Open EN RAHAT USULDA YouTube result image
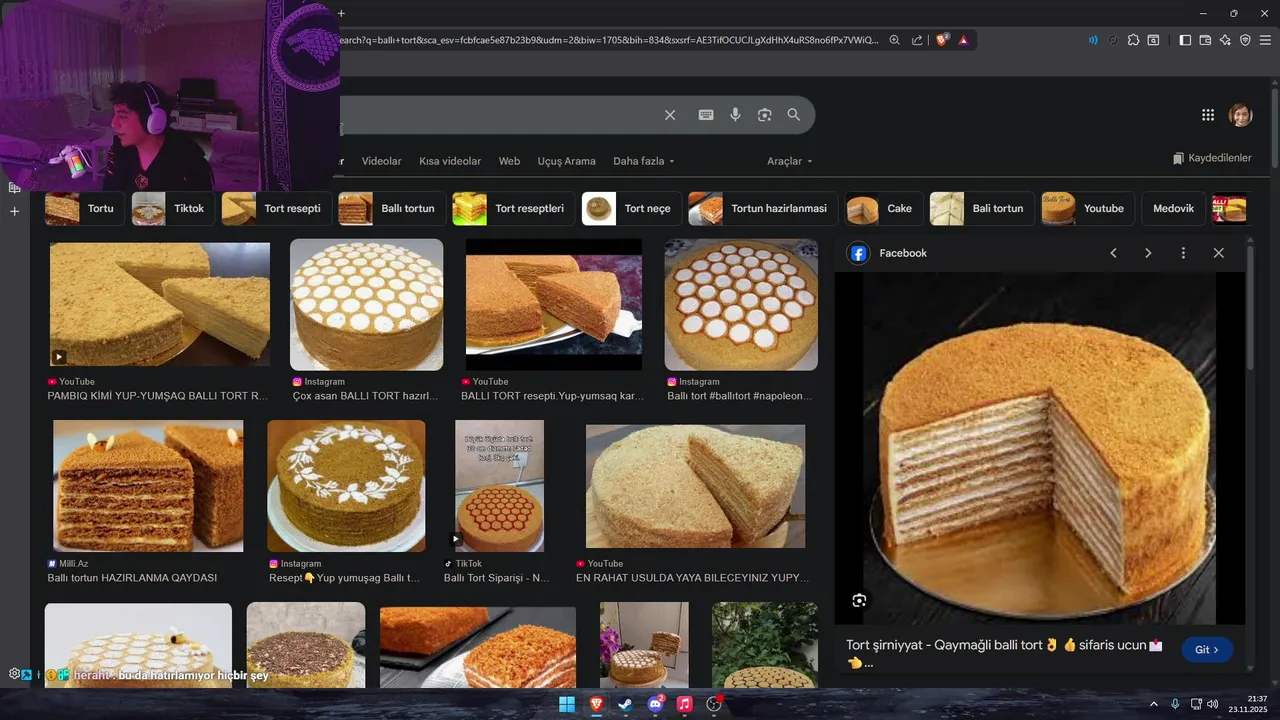 tap(695, 486)
